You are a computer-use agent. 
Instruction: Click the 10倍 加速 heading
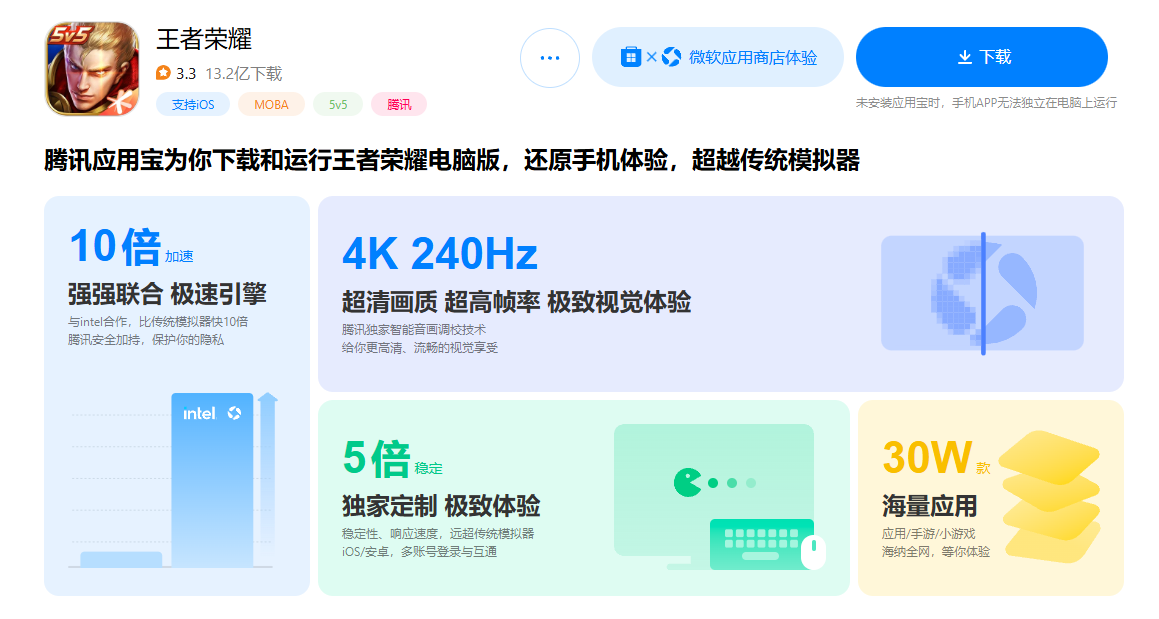131,246
